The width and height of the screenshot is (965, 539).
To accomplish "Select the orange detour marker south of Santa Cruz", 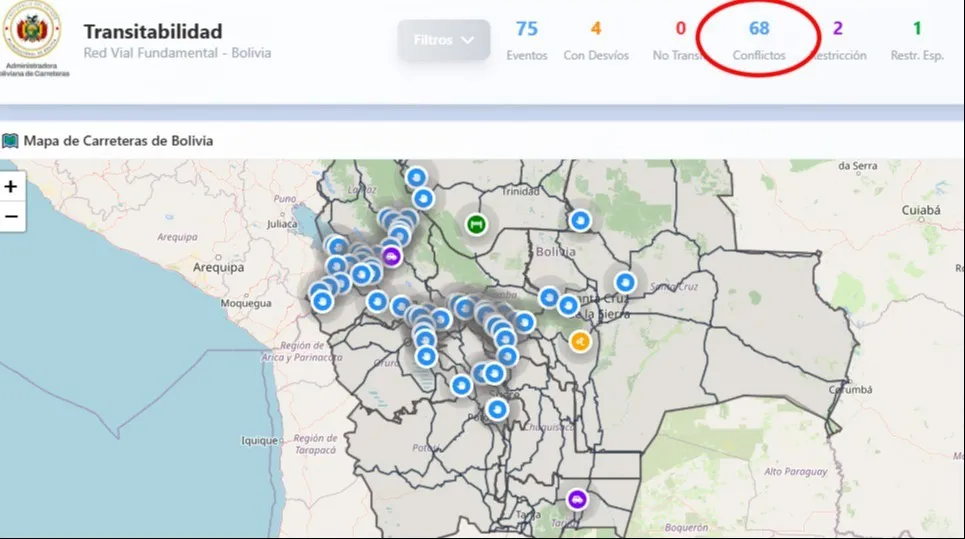I will click(x=580, y=341).
